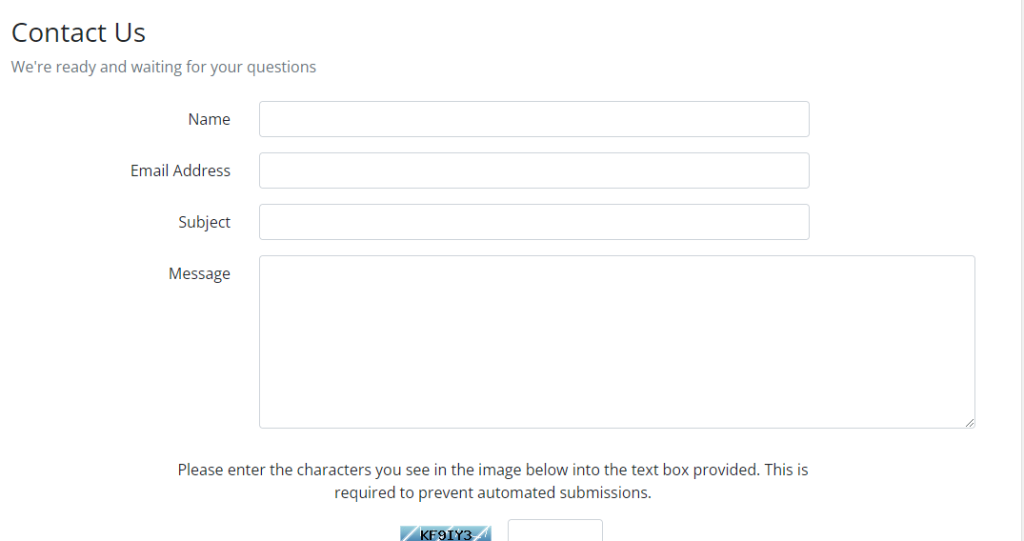Click the word 'questions' in the subtitle

281,67
